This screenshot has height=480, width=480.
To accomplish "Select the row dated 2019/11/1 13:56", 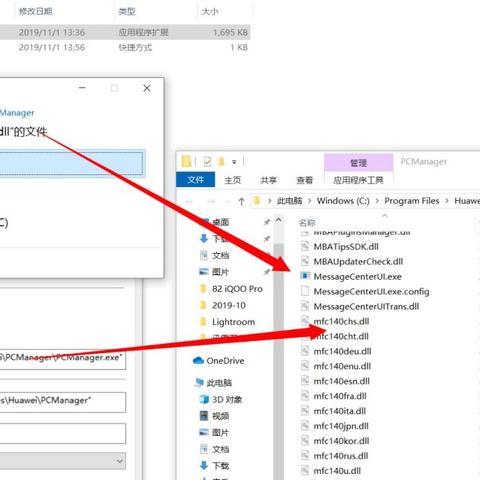I will (x=125, y=47).
